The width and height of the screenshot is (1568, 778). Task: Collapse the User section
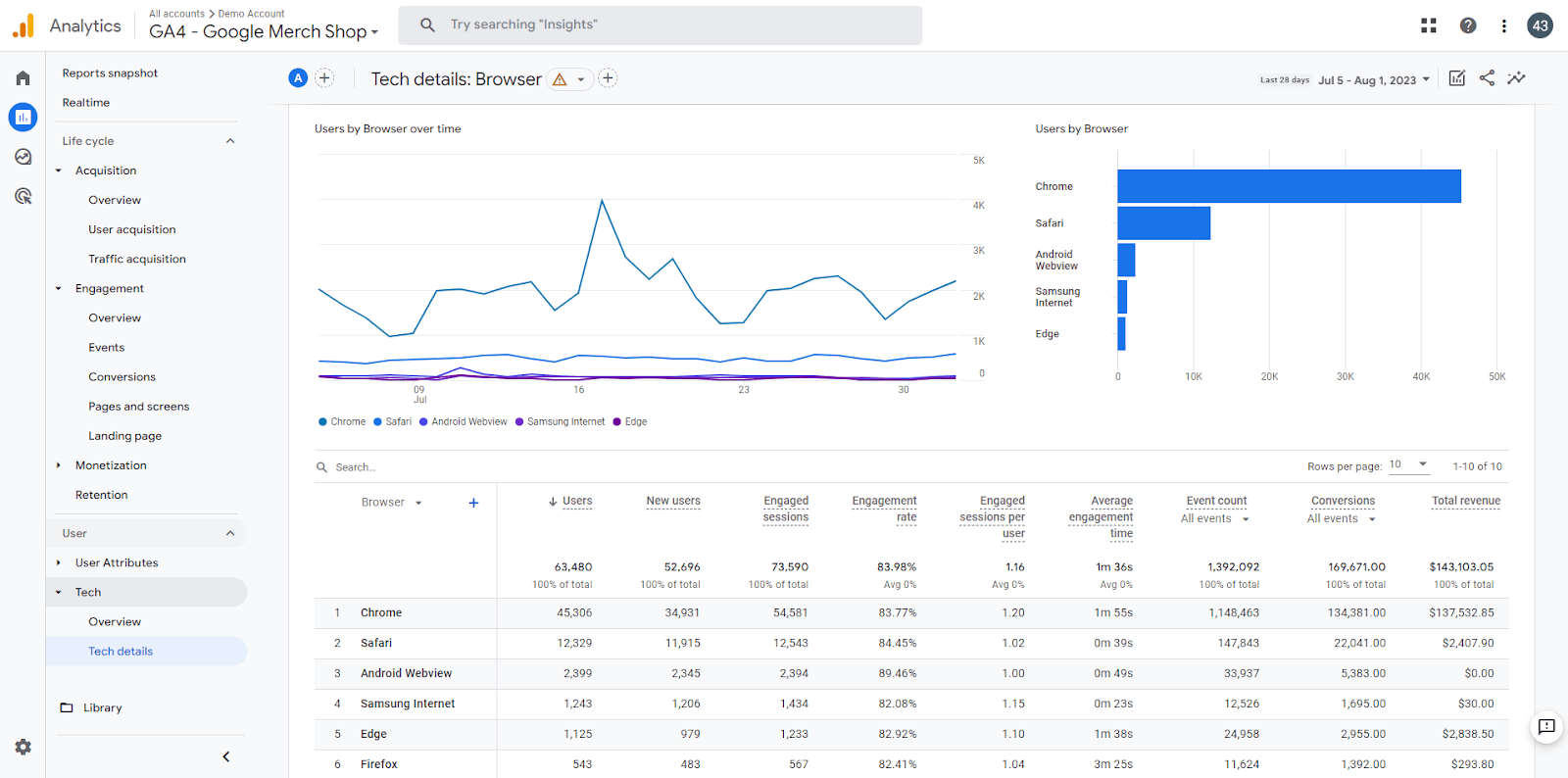click(230, 533)
